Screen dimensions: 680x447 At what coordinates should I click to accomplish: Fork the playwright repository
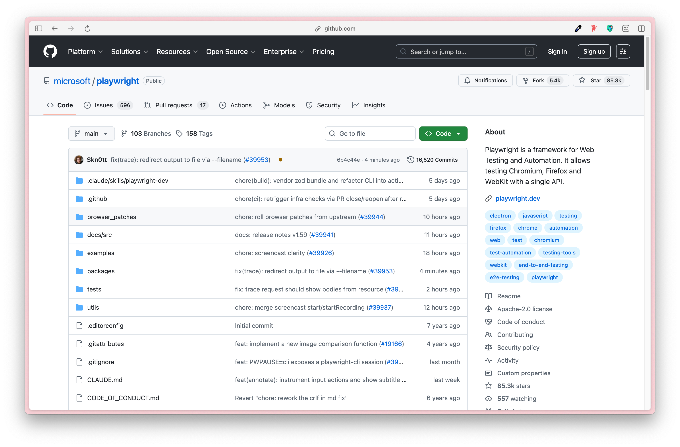pos(542,81)
